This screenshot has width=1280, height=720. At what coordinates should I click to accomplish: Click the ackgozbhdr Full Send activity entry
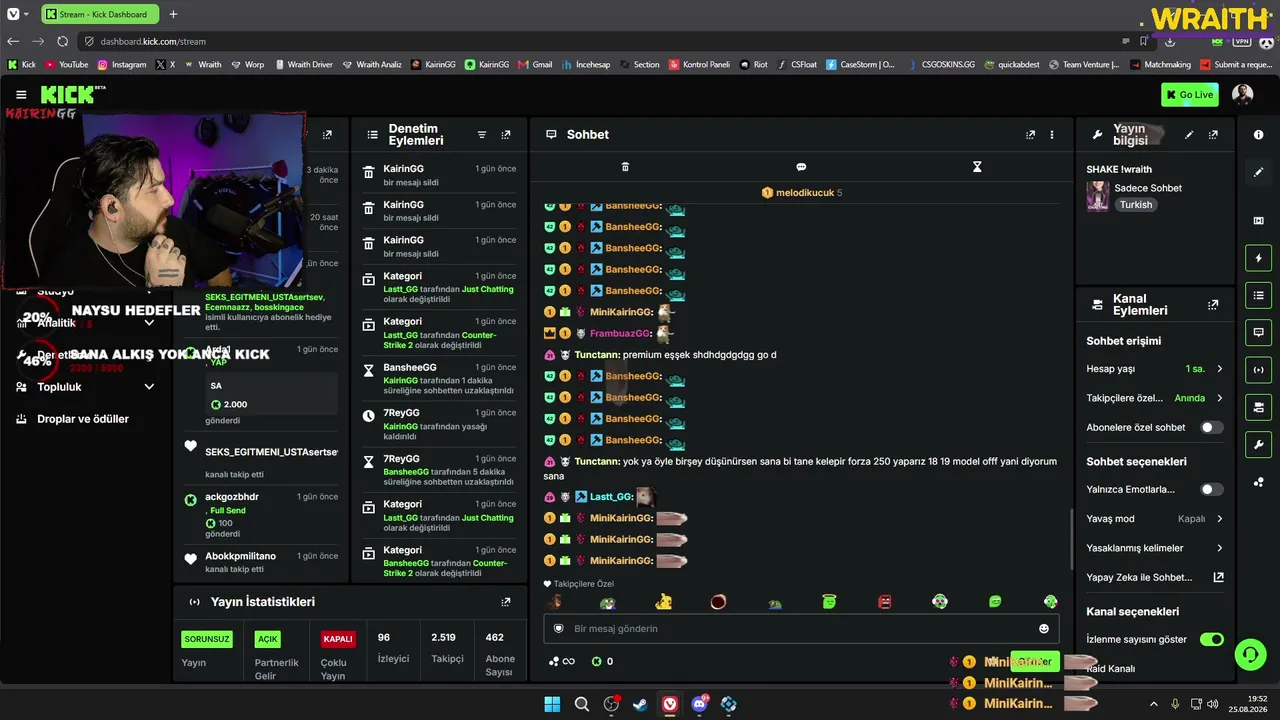pyautogui.click(x=261, y=515)
